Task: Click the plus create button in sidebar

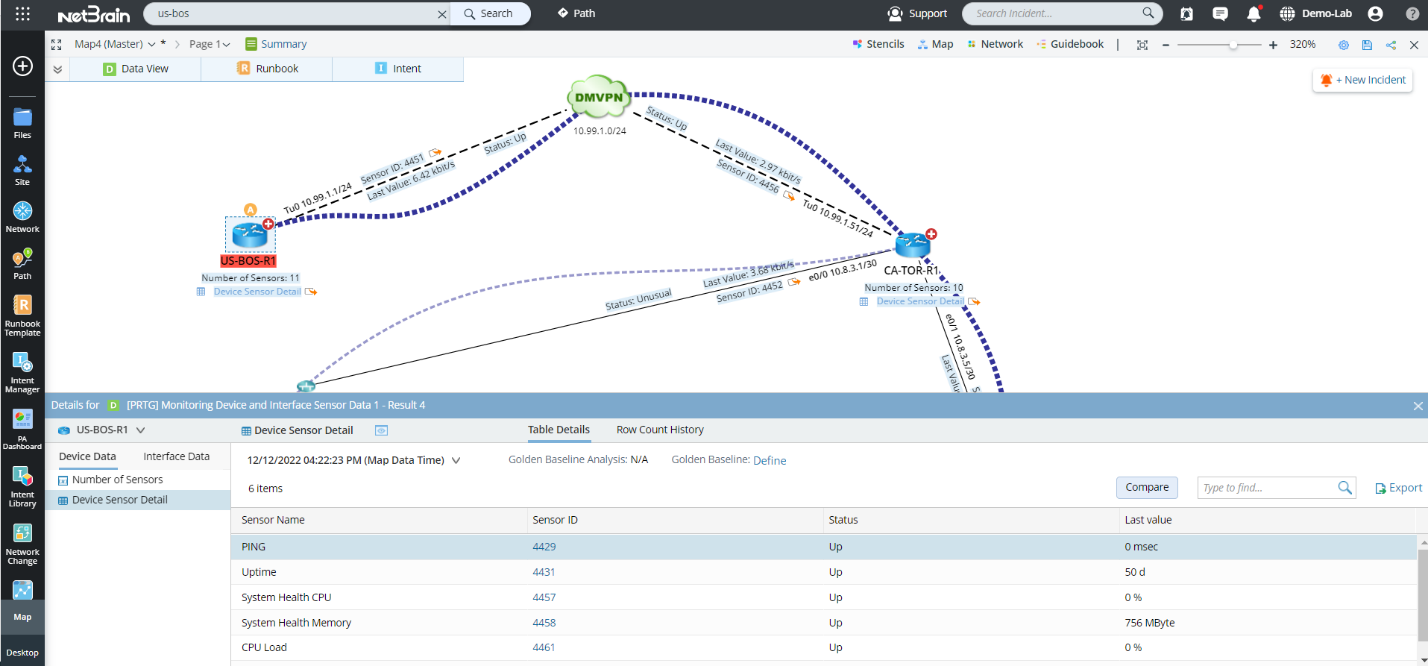Action: click(x=22, y=66)
